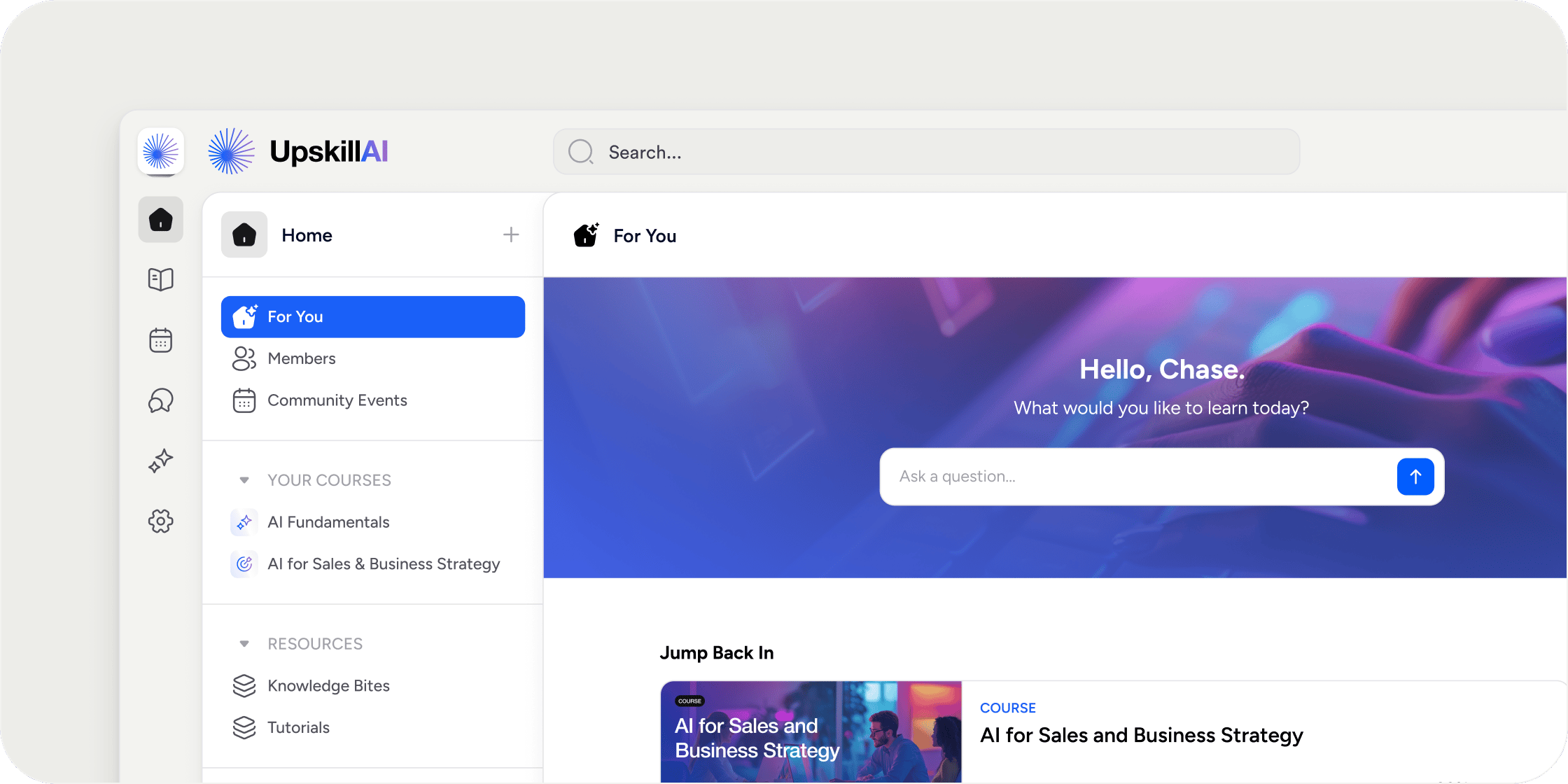Open AI Fundamentals course
The image size is (1568, 784).
pyautogui.click(x=373, y=522)
